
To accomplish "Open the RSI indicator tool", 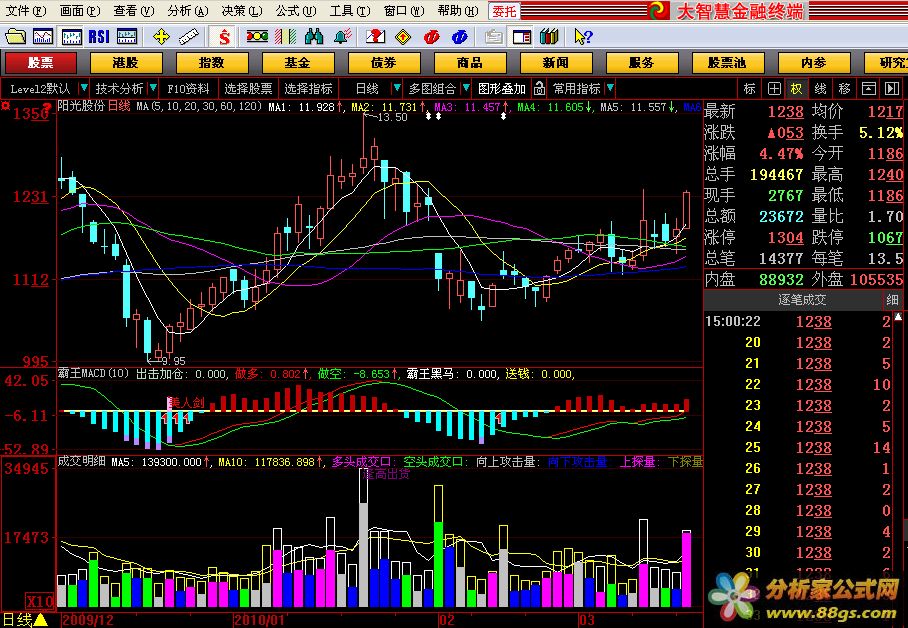I will pos(99,37).
